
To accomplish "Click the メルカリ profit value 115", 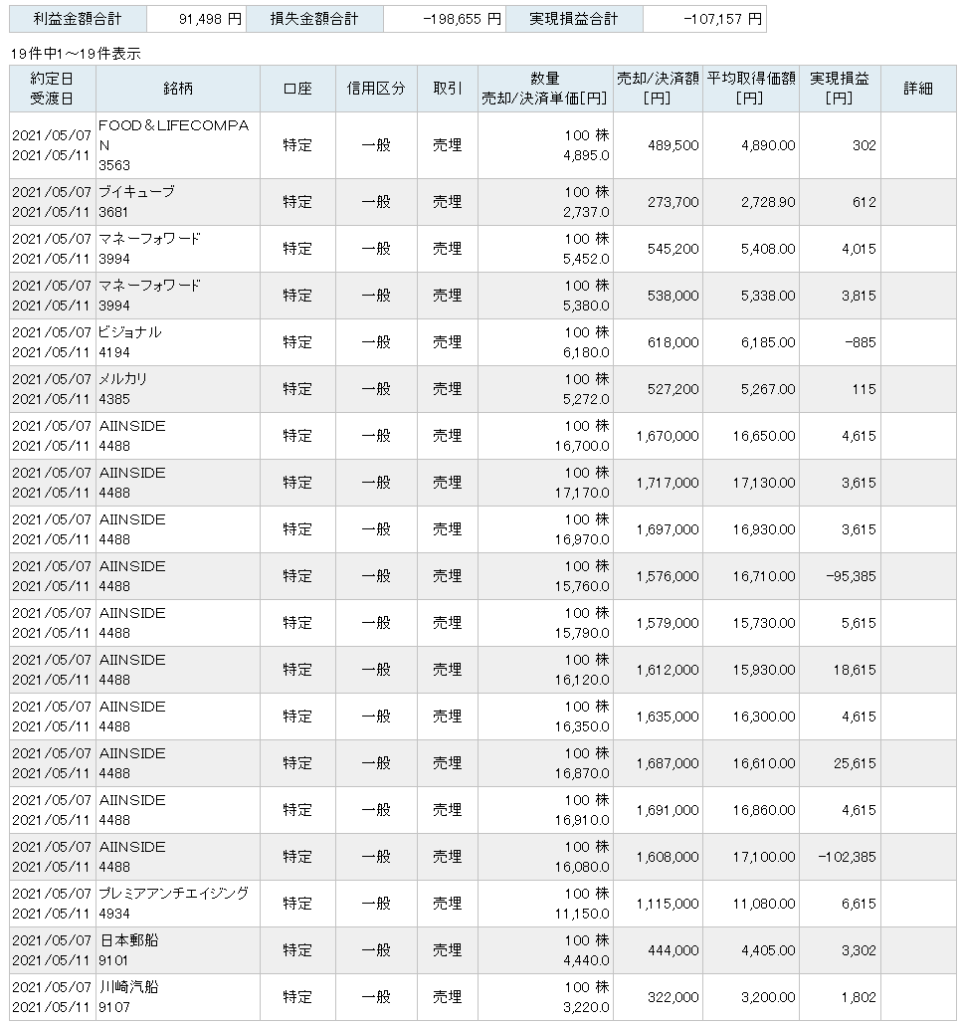I will pos(864,390).
